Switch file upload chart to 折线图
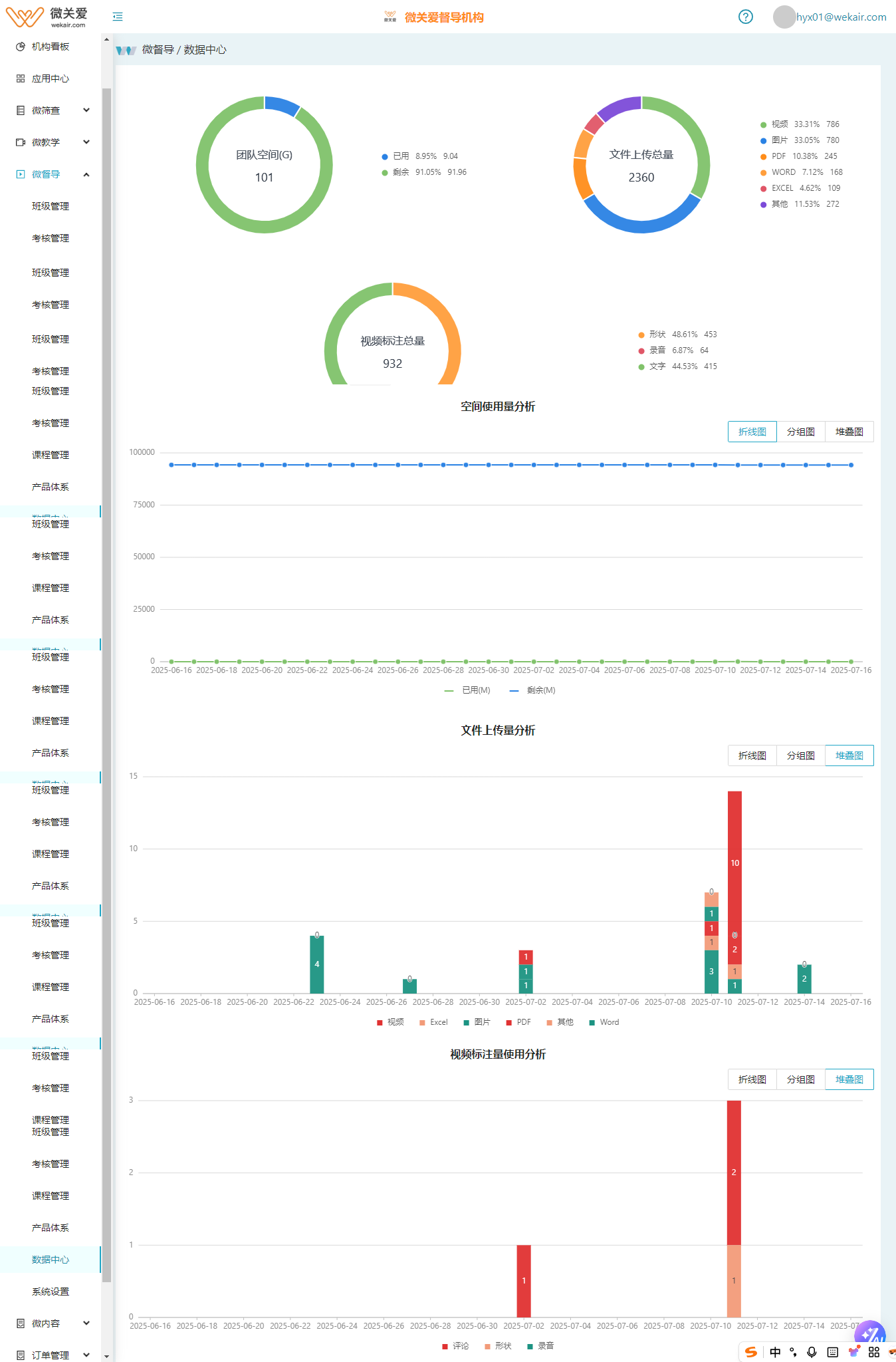The width and height of the screenshot is (896, 1362). pos(752,755)
